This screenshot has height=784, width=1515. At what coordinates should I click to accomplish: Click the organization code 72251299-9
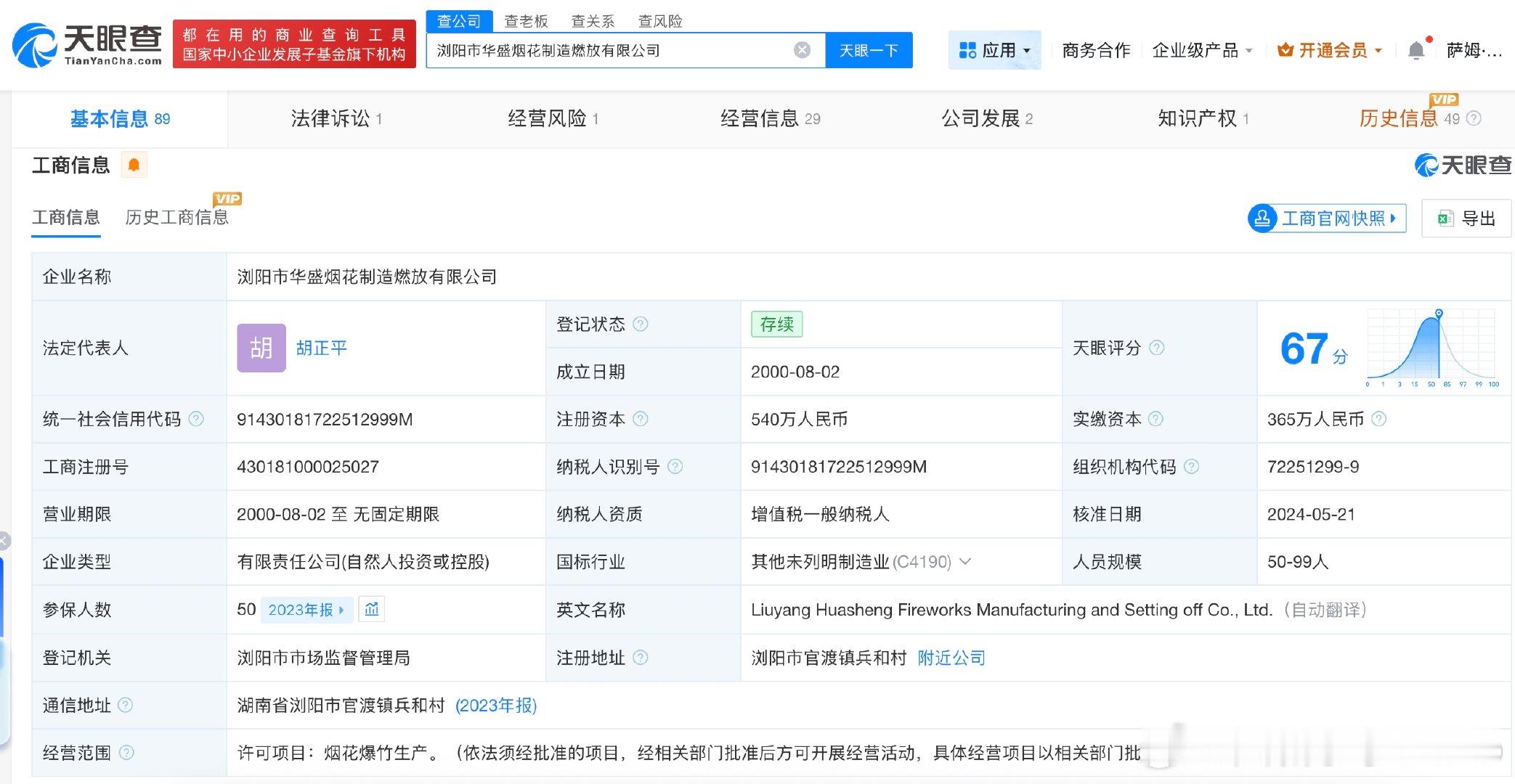coord(1313,467)
